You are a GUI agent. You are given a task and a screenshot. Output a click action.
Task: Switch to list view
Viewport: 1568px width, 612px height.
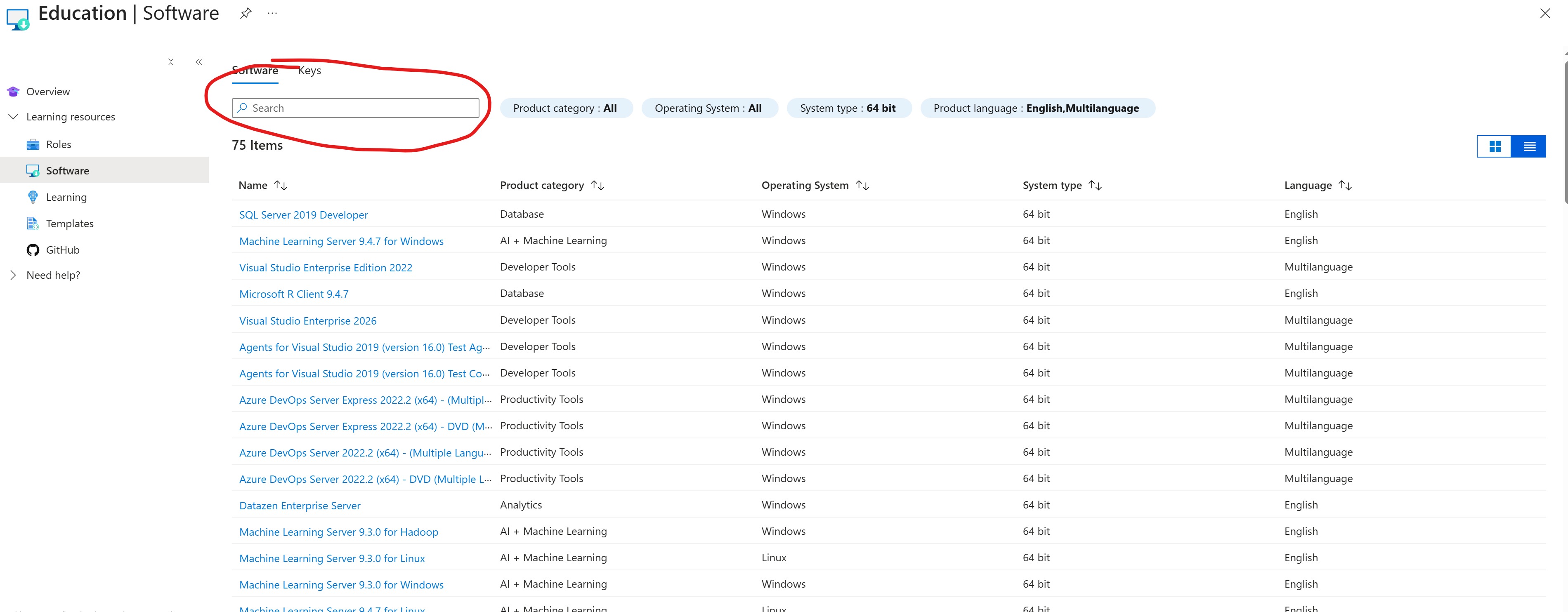tap(1528, 147)
